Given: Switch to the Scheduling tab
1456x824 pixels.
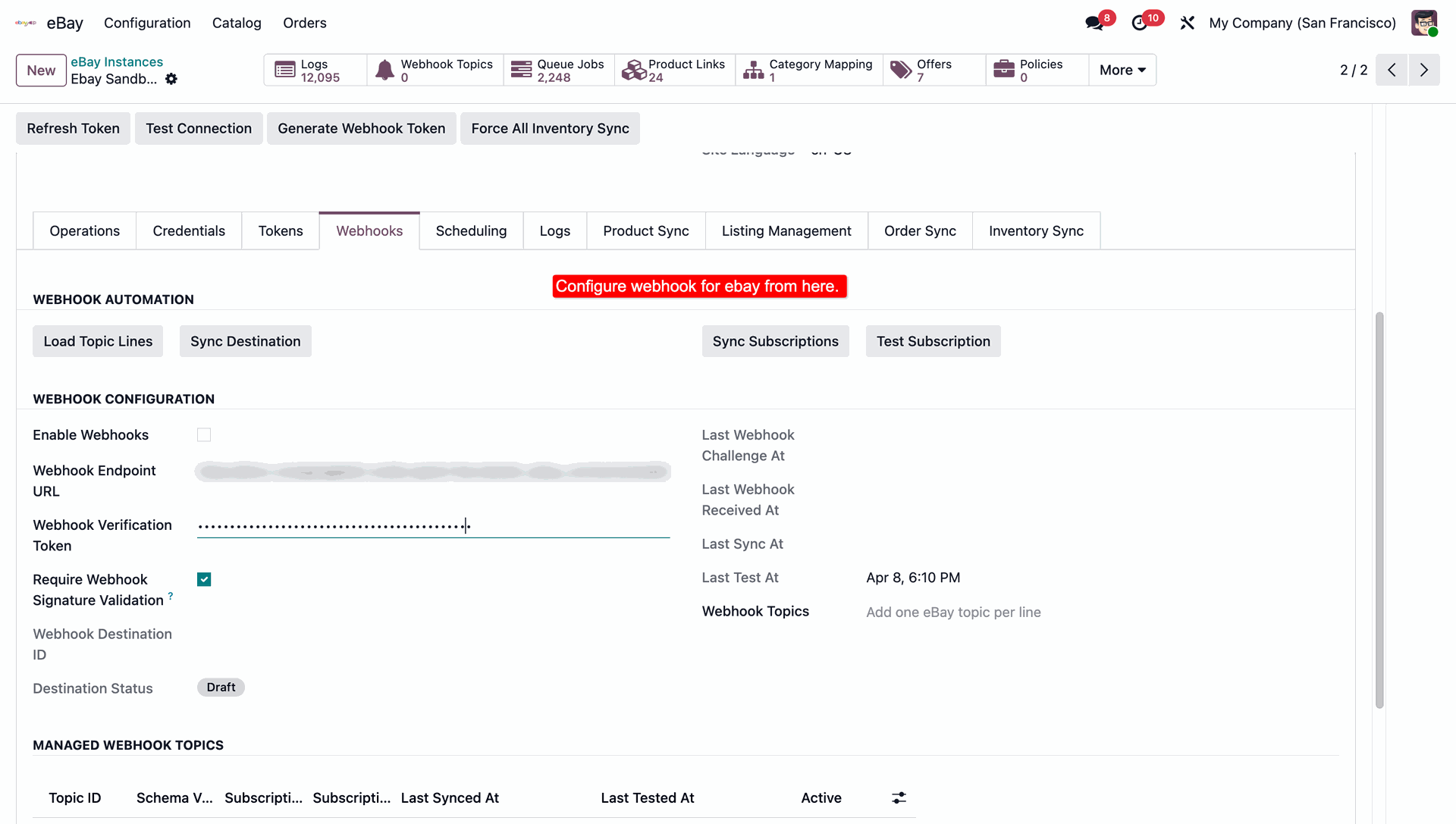Looking at the screenshot, I should click(471, 230).
